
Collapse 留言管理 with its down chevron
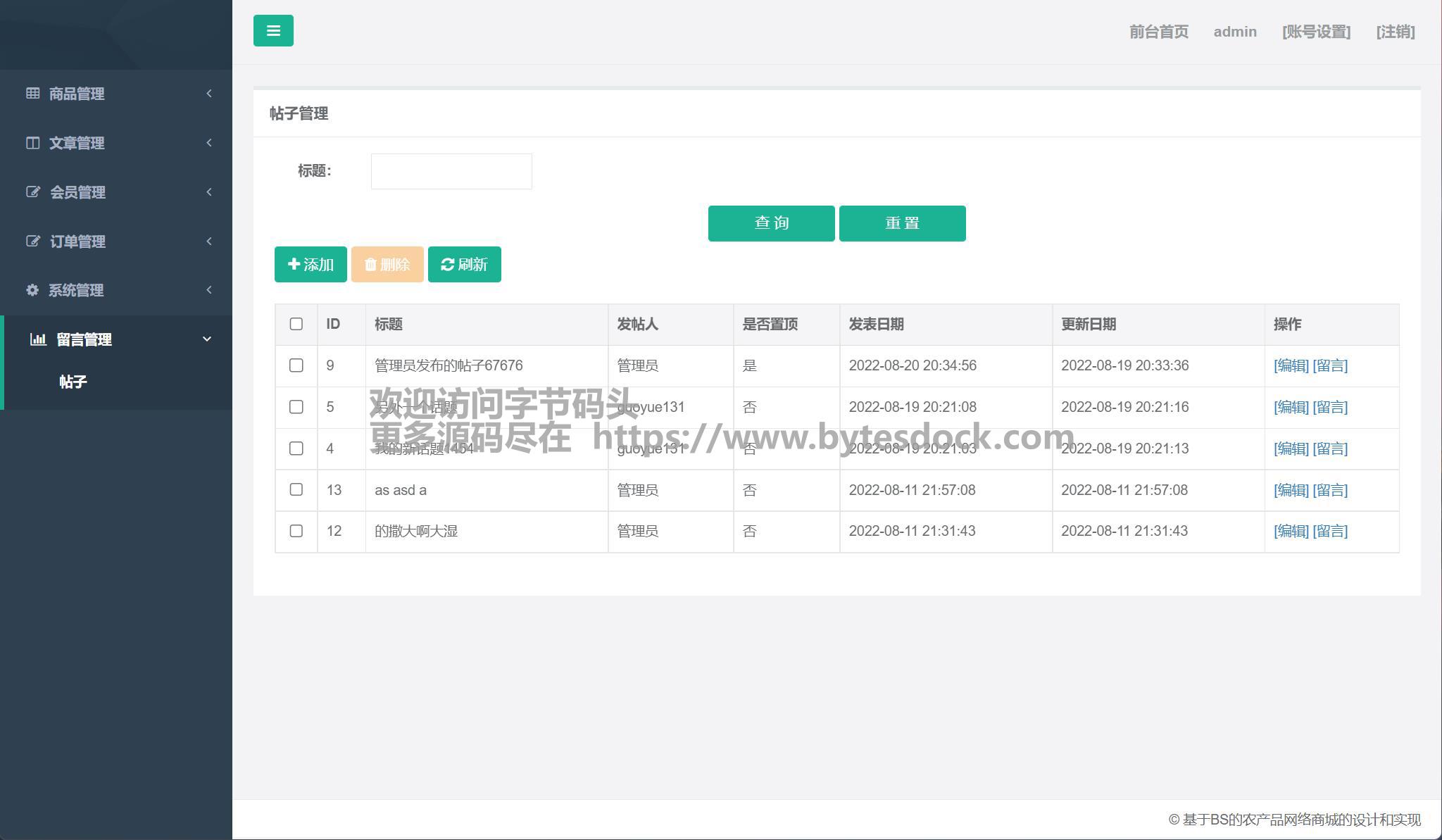coord(207,339)
